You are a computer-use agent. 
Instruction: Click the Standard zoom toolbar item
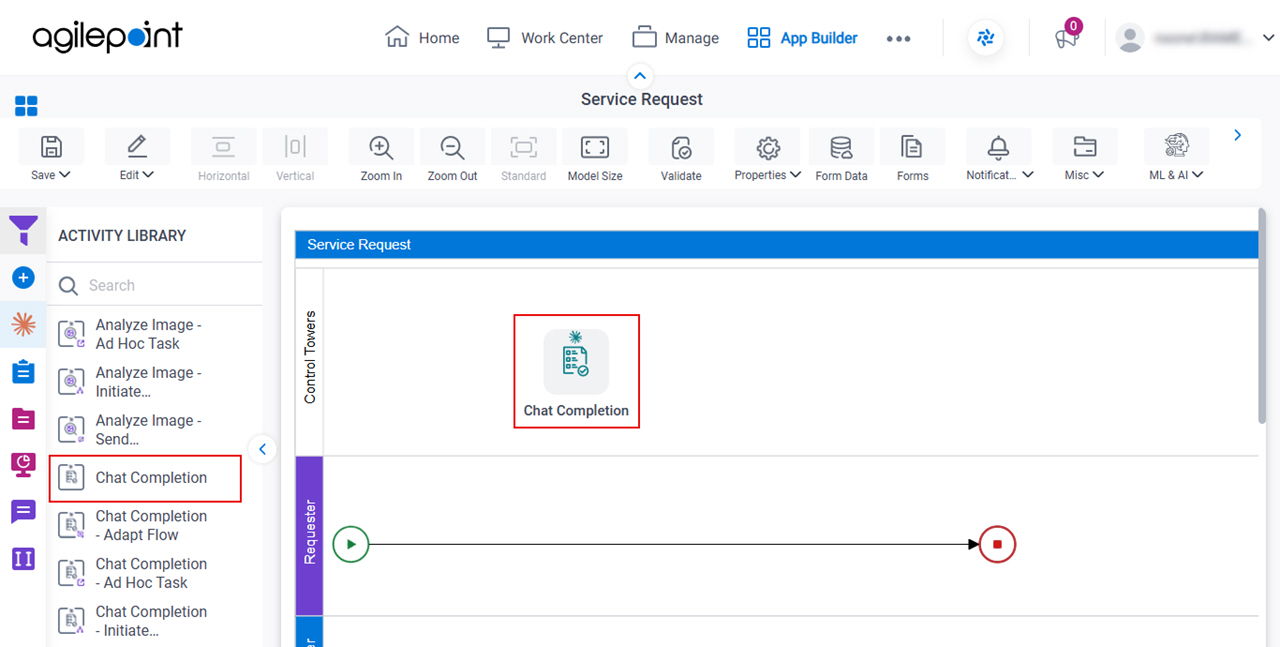tap(523, 157)
